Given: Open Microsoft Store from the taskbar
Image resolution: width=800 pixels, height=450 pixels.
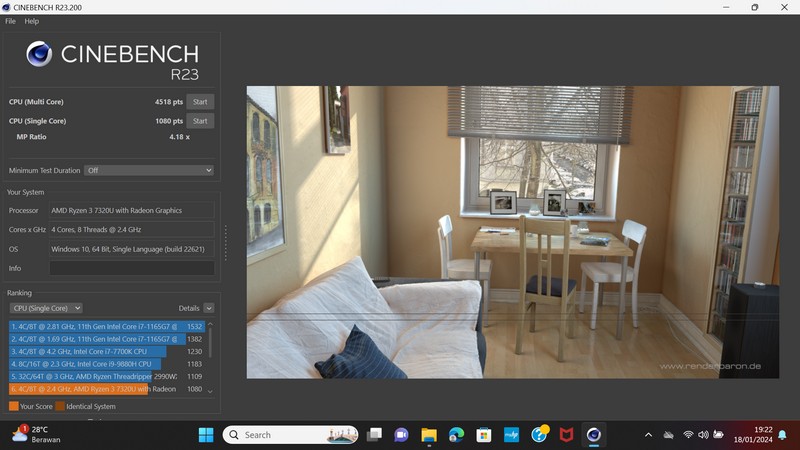Looking at the screenshot, I should point(484,434).
